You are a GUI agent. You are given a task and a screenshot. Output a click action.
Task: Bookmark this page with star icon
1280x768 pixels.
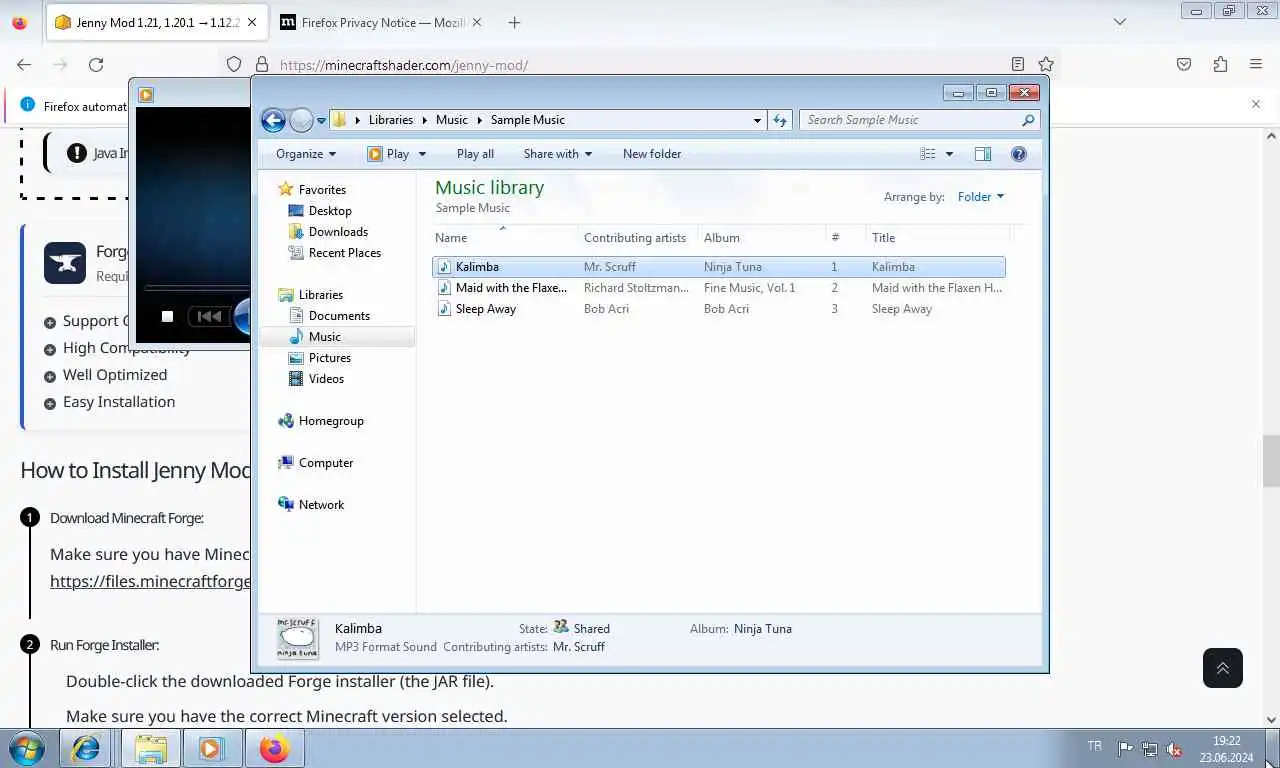coord(1046,65)
